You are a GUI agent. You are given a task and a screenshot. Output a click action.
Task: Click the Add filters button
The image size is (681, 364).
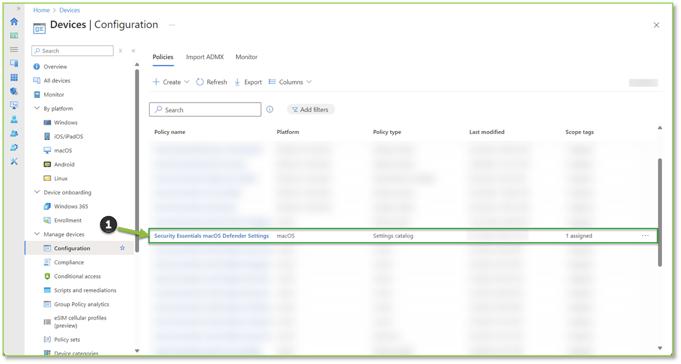[311, 109]
